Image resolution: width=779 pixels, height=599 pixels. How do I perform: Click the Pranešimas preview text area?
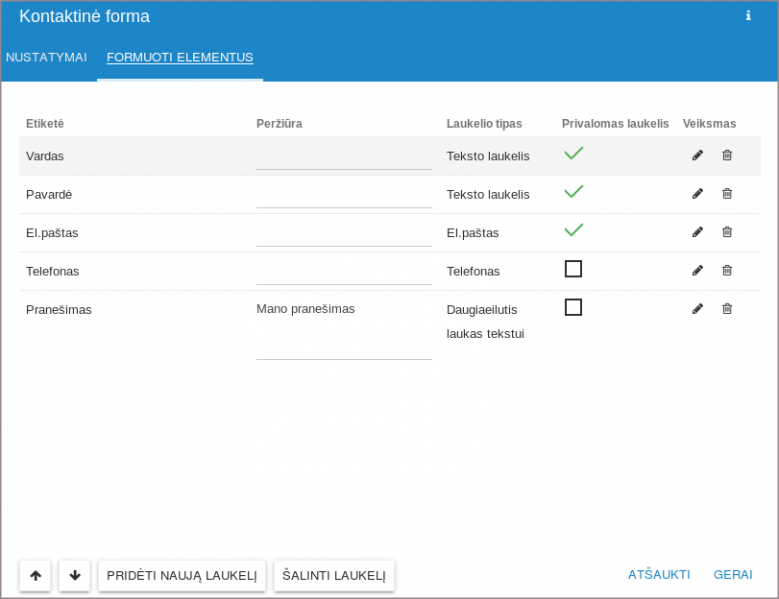[344, 328]
